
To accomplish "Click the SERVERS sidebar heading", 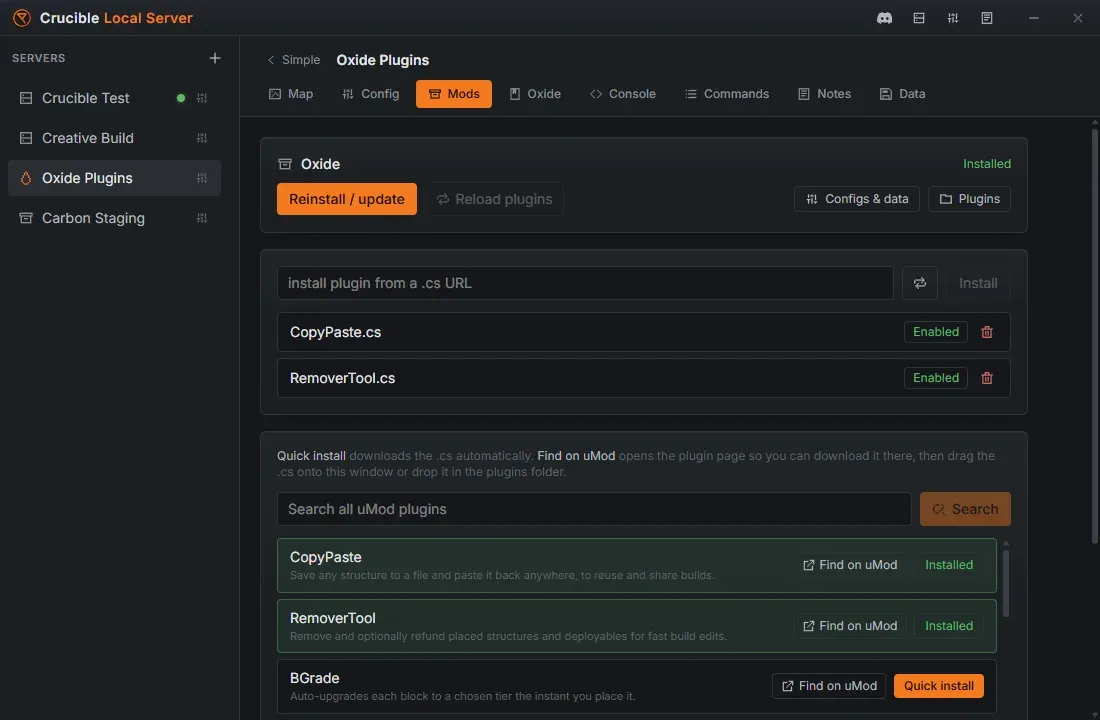I will pos(39,58).
